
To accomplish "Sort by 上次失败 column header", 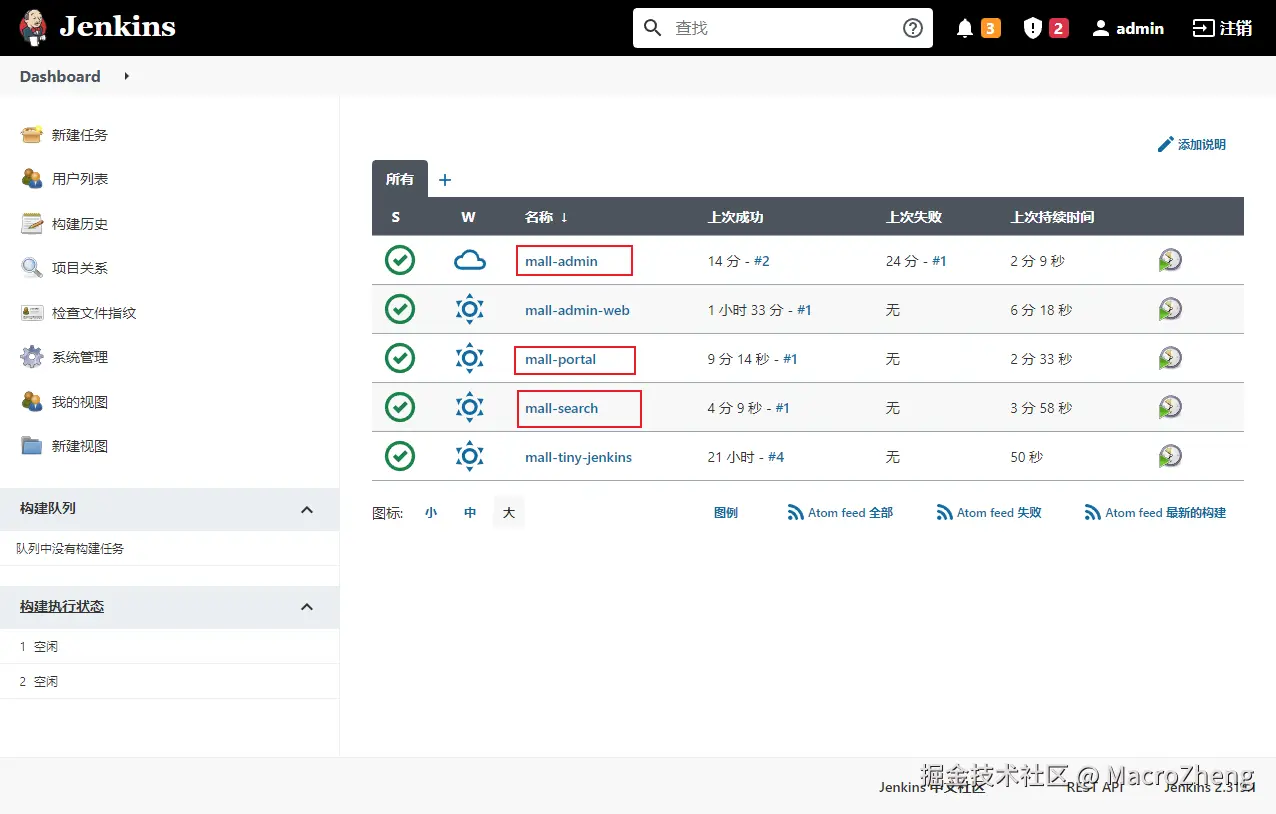I will tap(914, 217).
